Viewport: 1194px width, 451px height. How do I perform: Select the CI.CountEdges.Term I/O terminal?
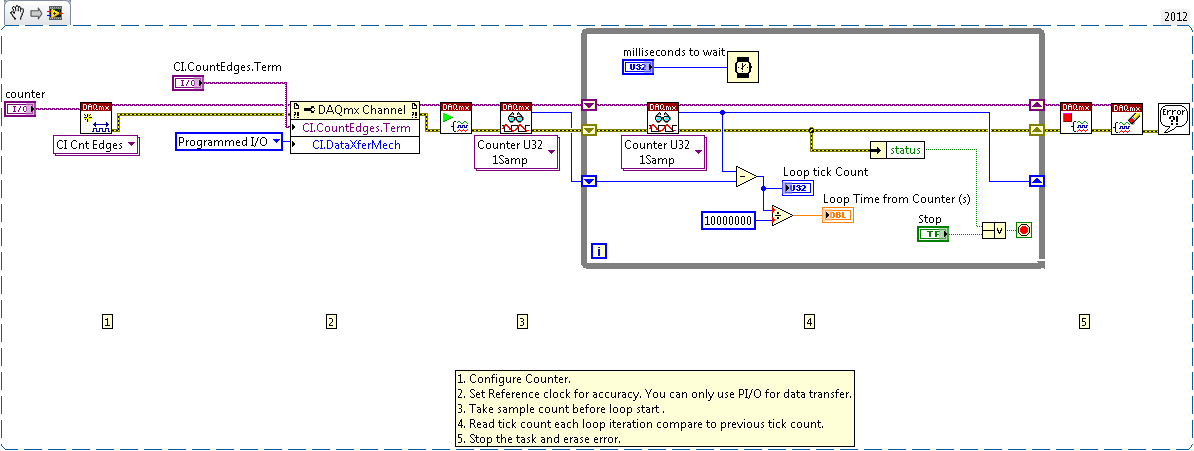pos(188,83)
